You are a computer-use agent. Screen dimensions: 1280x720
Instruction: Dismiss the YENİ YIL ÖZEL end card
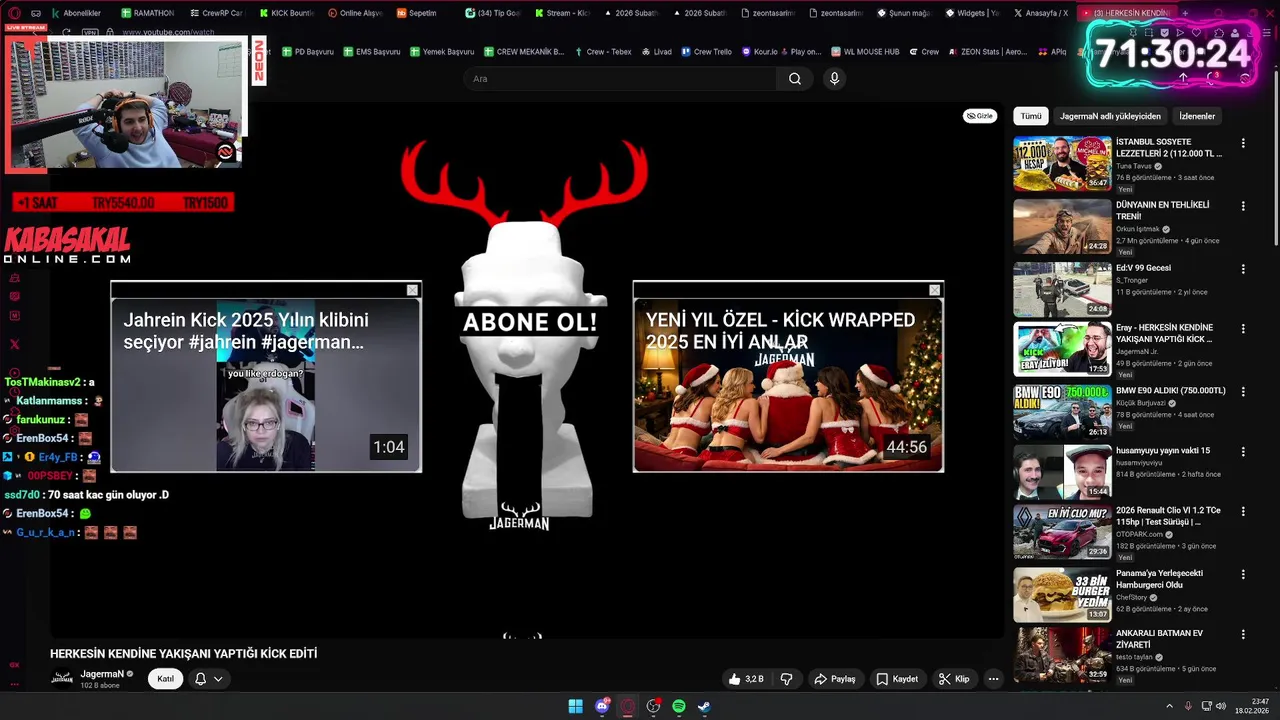coord(935,290)
